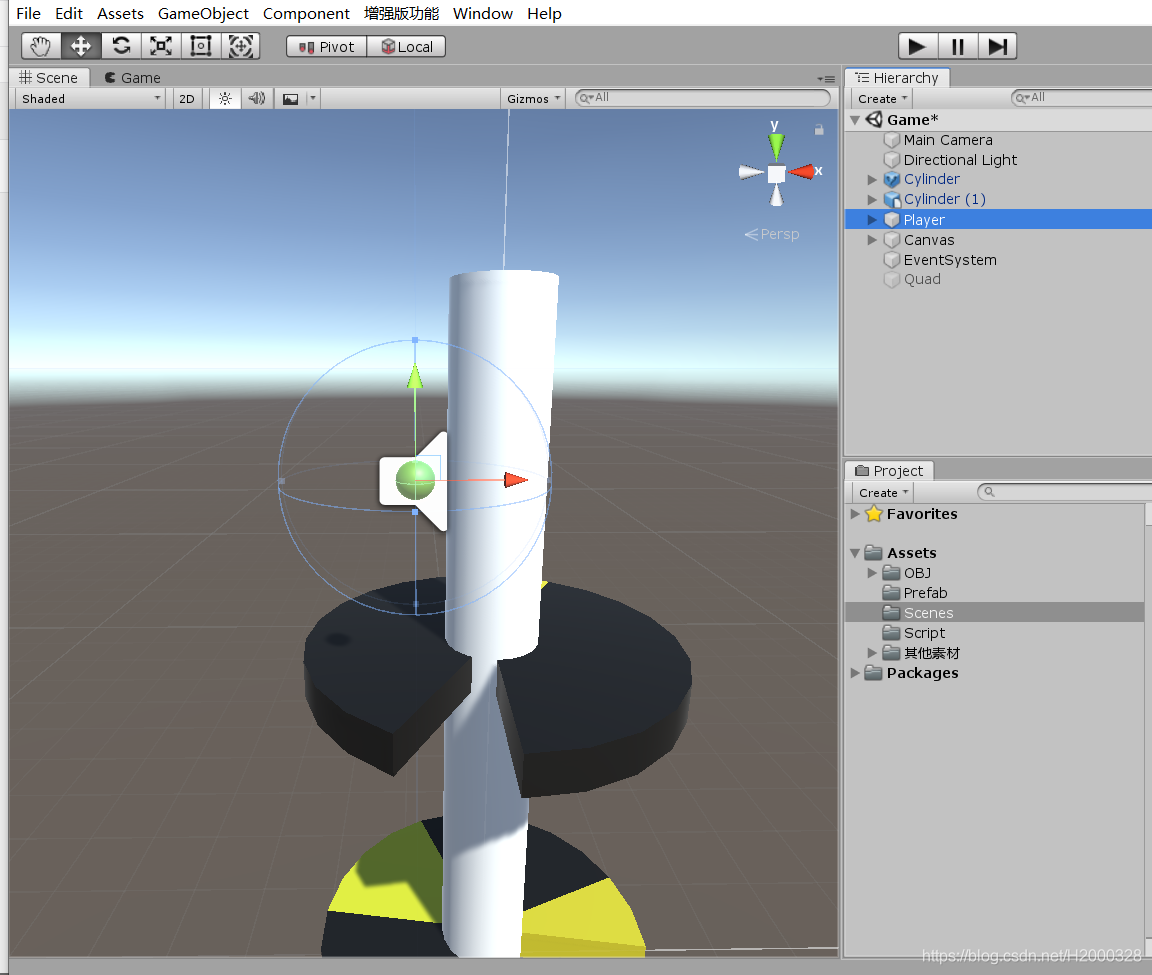Collapse the Game* scene in Hierarchy

855,120
